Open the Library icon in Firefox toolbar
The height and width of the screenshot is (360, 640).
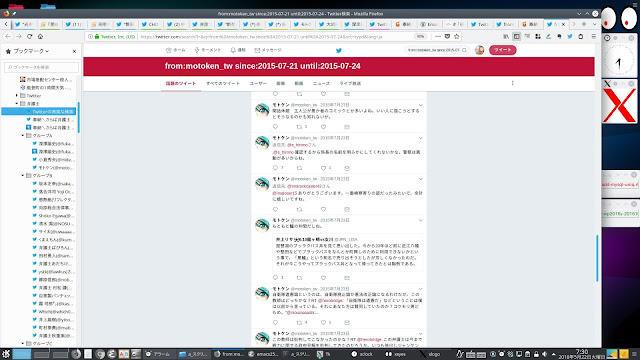coord(506,36)
